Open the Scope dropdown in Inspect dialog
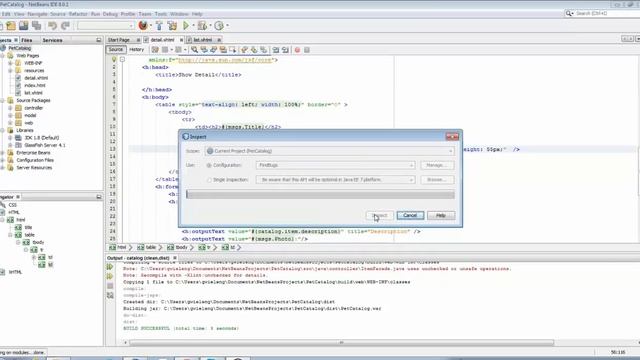 point(329,151)
